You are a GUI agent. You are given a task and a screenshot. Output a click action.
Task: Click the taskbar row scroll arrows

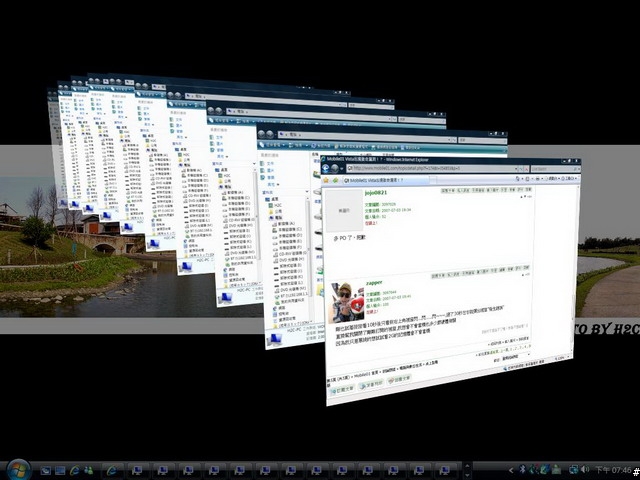[467, 471]
